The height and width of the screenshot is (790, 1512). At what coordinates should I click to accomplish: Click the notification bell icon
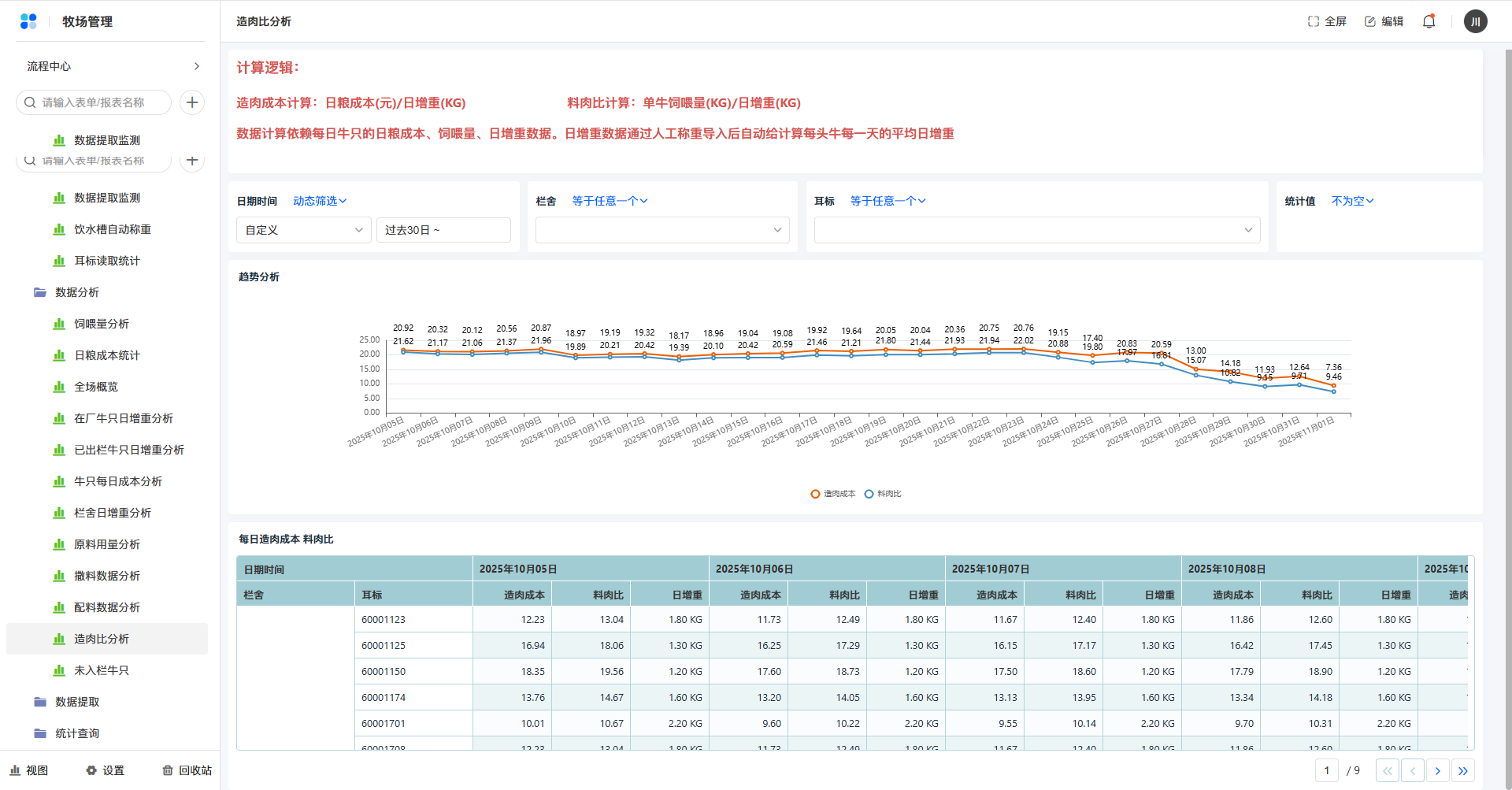coord(1429,21)
